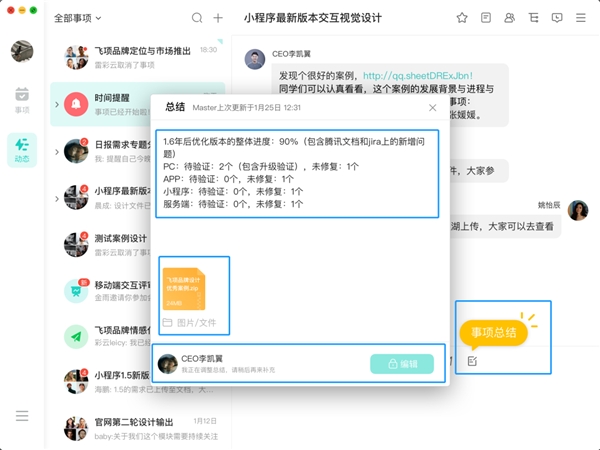Open the three-line menu in chat header

(x=580, y=18)
